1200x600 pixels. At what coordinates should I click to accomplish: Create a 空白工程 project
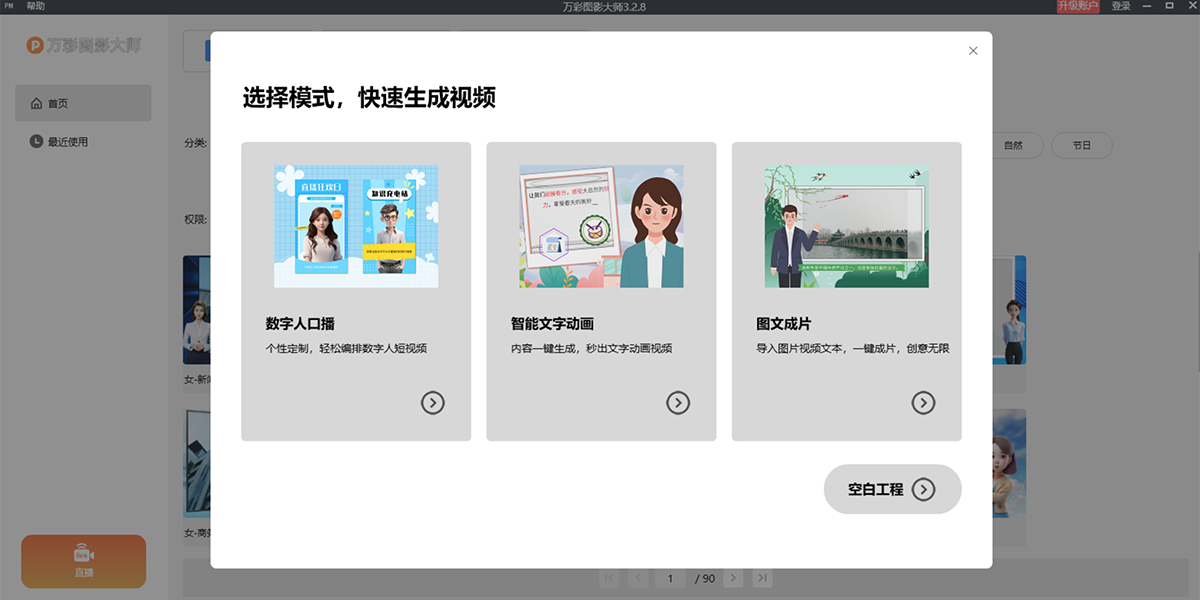click(892, 489)
